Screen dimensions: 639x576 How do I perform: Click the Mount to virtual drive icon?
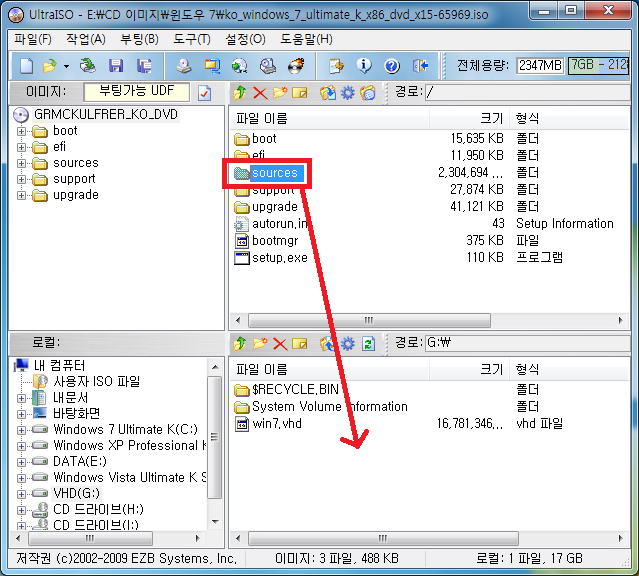click(268, 66)
